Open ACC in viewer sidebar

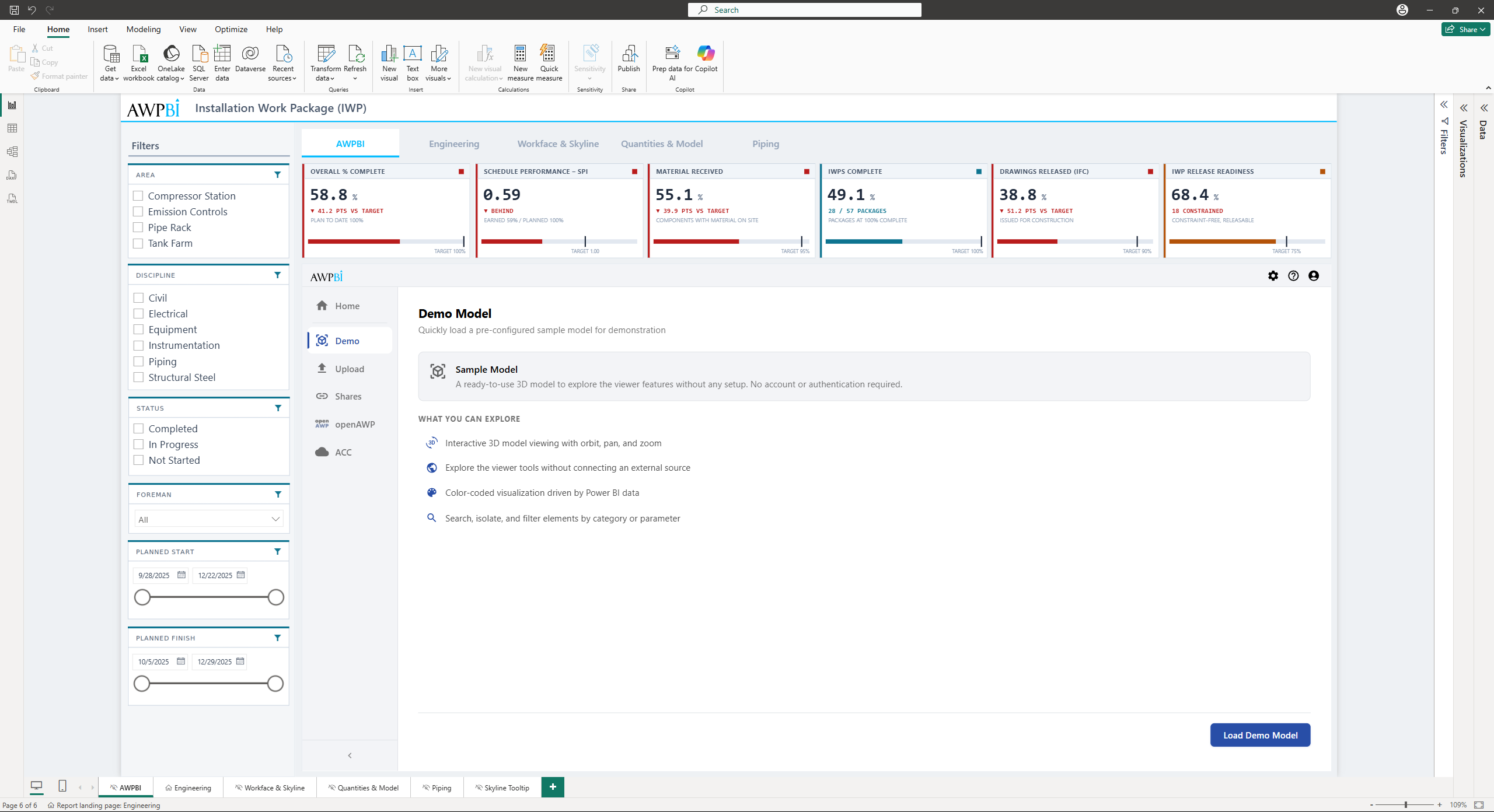click(350, 452)
